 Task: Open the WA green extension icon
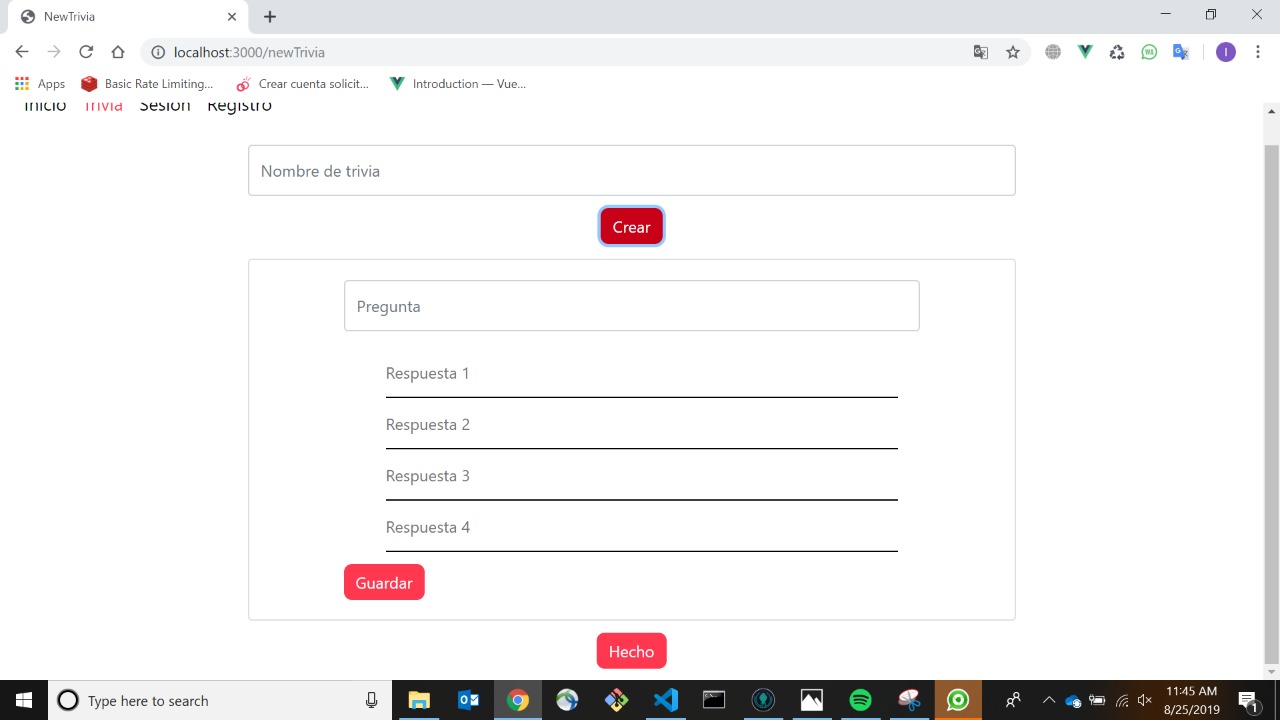(1149, 52)
